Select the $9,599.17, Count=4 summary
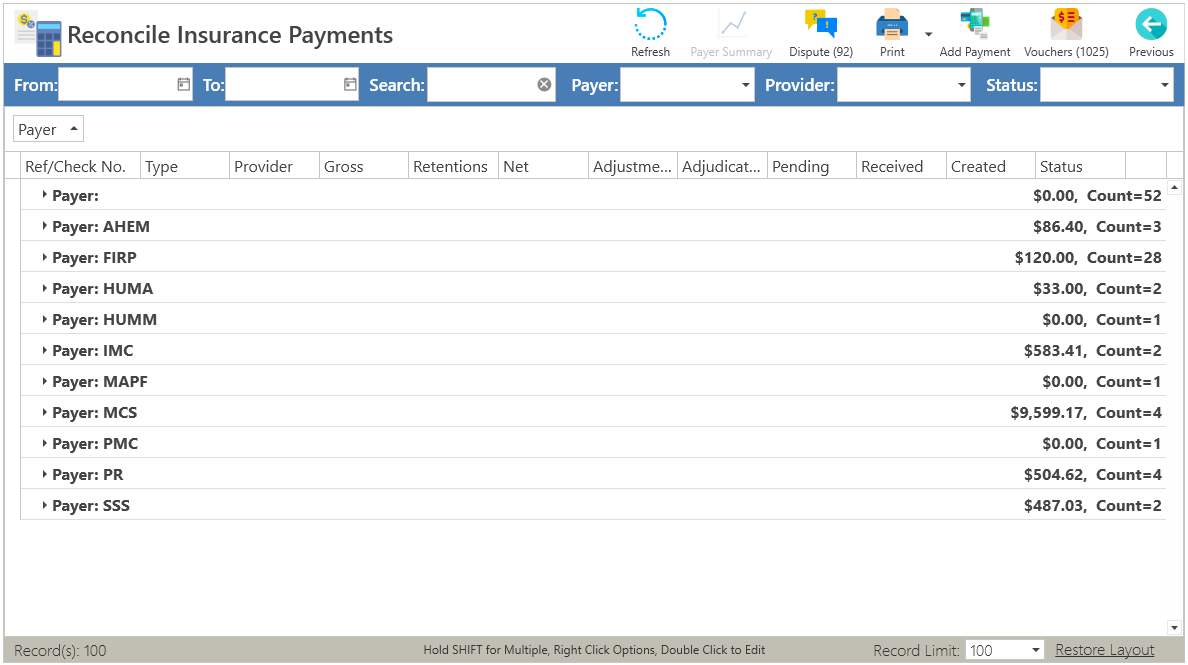This screenshot has height=665, width=1188. click(1086, 413)
